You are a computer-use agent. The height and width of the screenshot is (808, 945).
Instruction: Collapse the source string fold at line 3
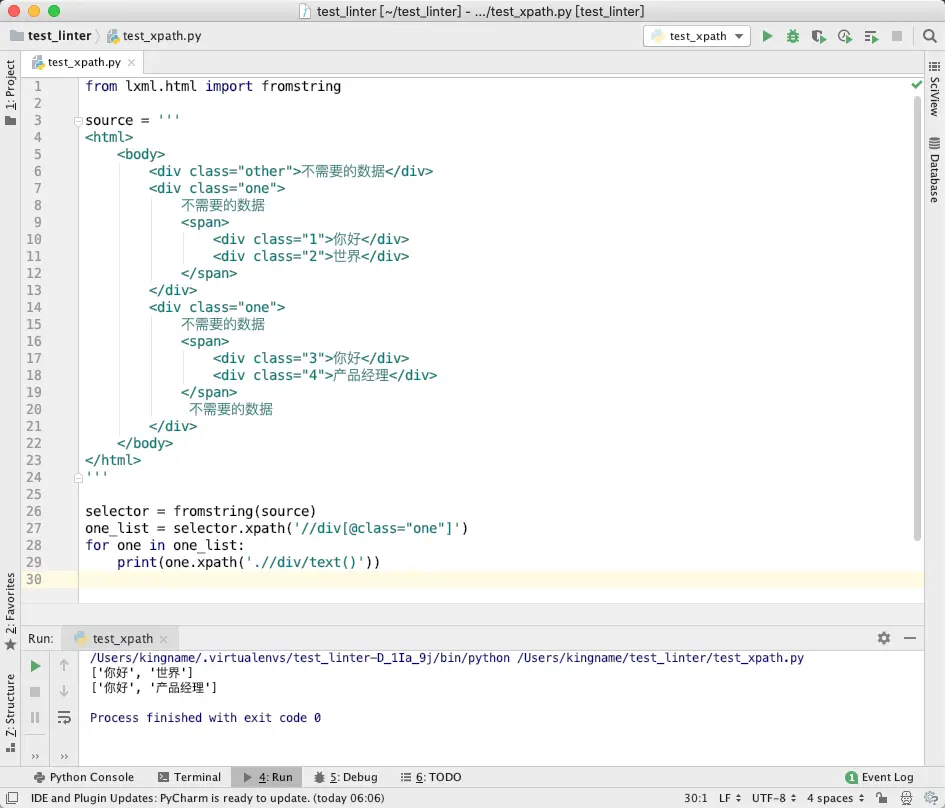pyautogui.click(x=78, y=121)
